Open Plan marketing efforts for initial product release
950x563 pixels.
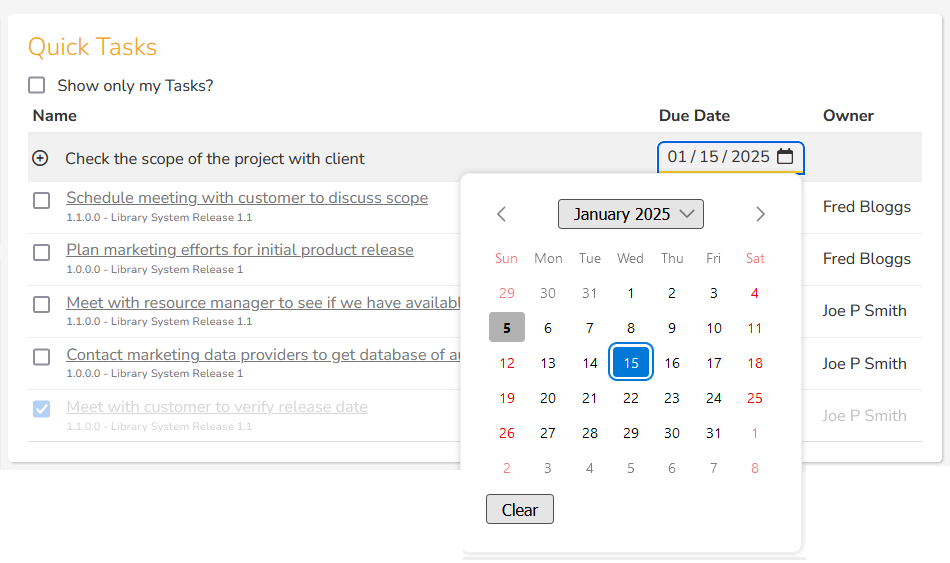(x=240, y=250)
